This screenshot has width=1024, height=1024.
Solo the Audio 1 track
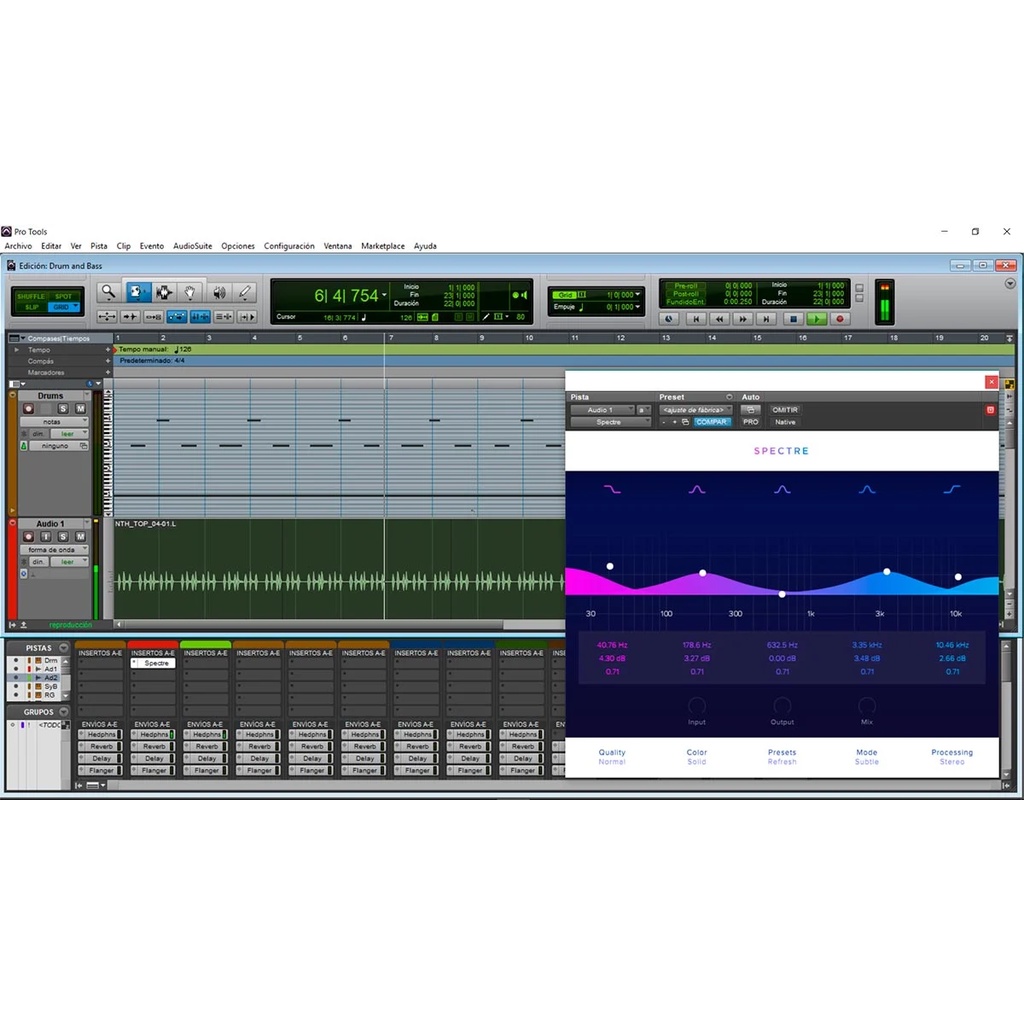coord(63,536)
